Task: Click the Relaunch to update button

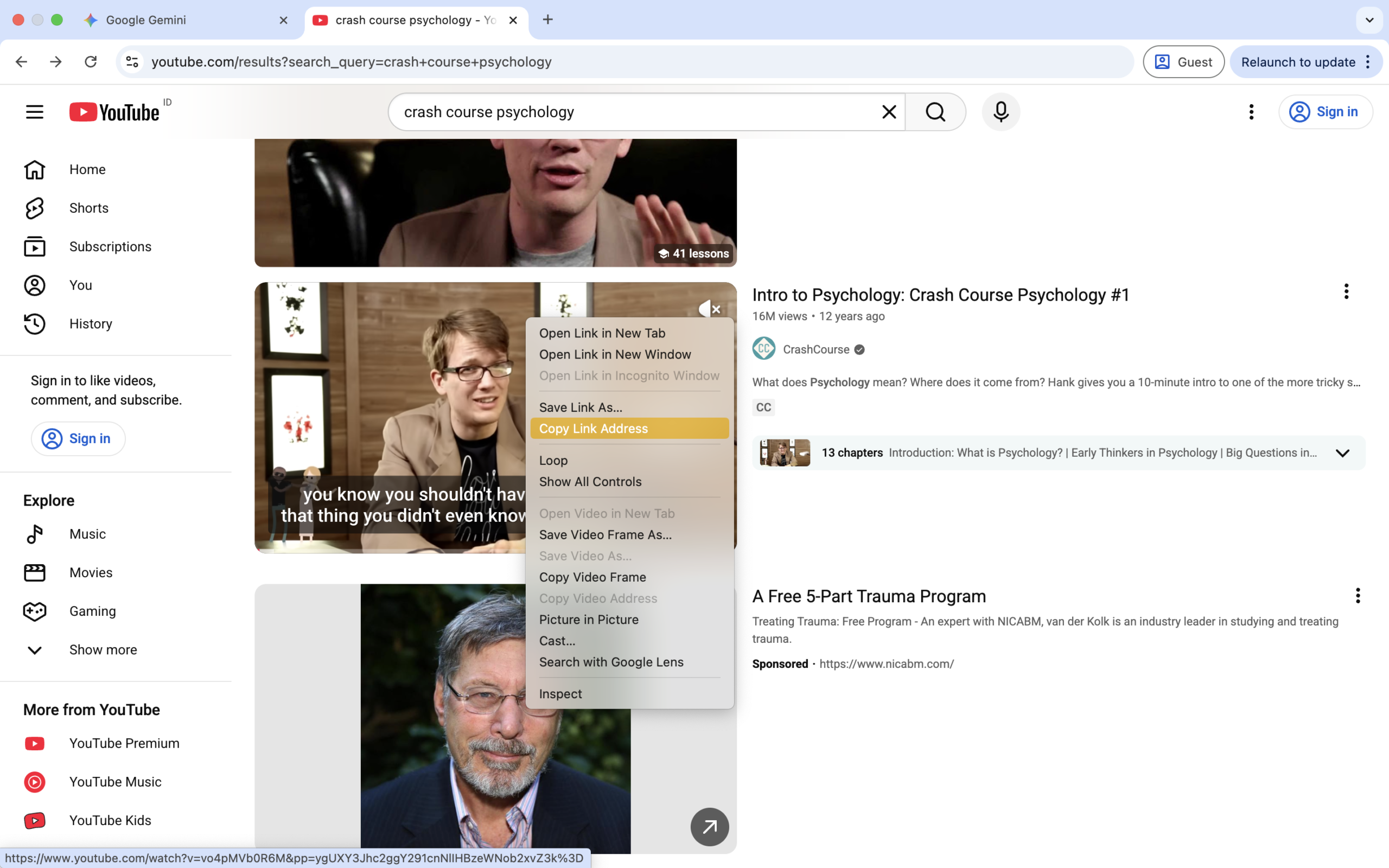Action: tap(1297, 61)
